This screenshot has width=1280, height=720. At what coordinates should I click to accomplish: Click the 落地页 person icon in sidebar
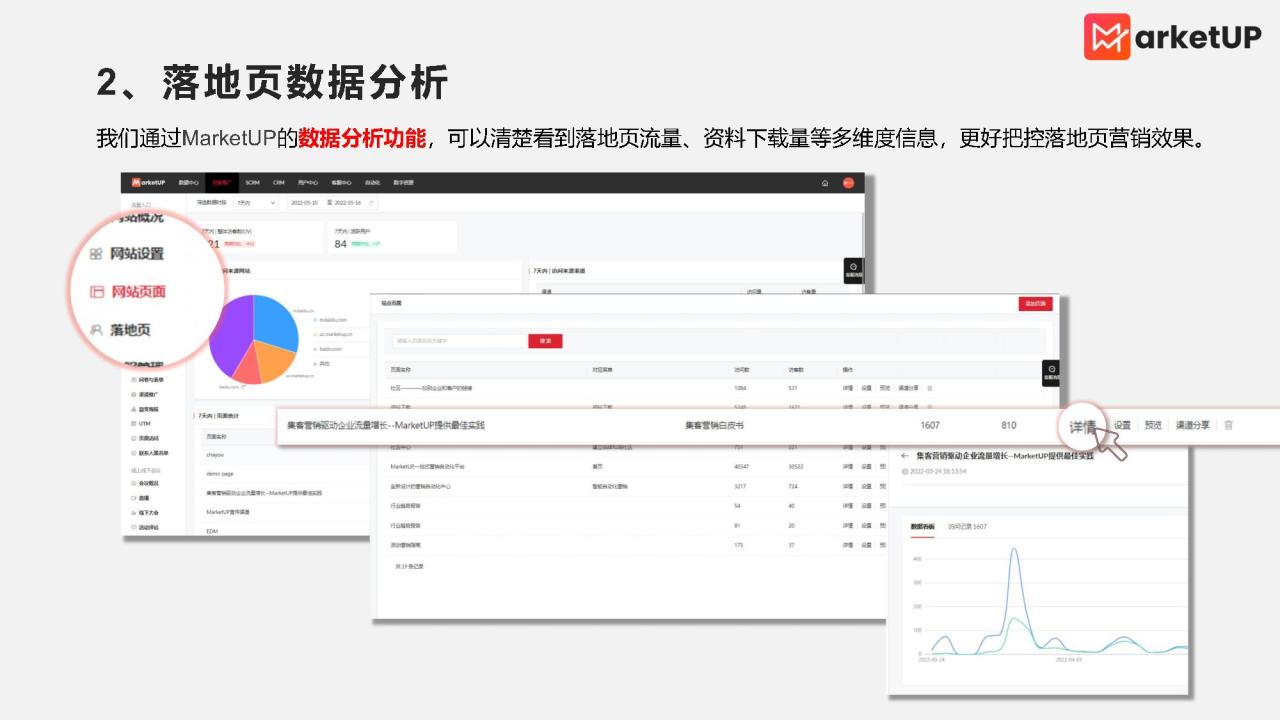tap(96, 329)
